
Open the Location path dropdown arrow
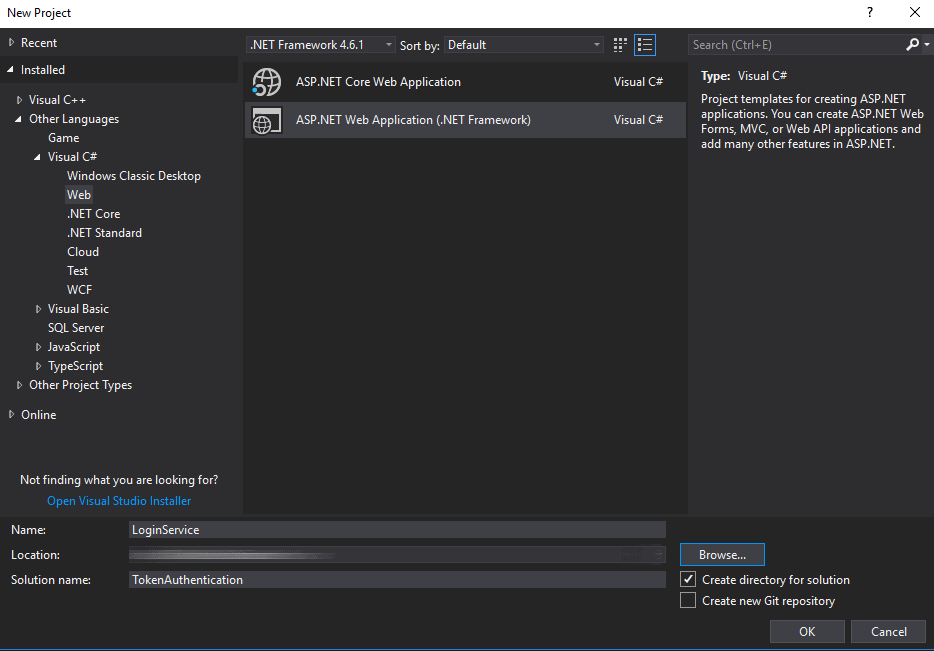(x=659, y=555)
